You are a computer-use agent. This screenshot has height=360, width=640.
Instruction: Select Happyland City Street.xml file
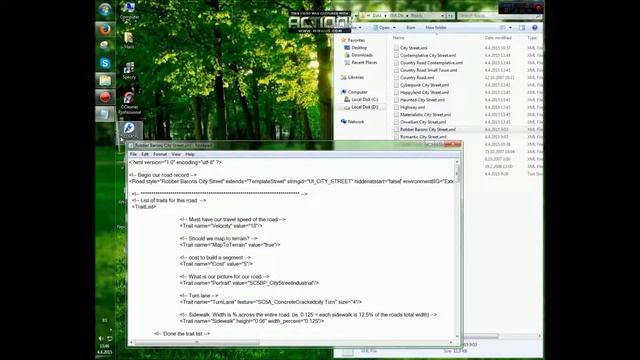(x=424, y=92)
